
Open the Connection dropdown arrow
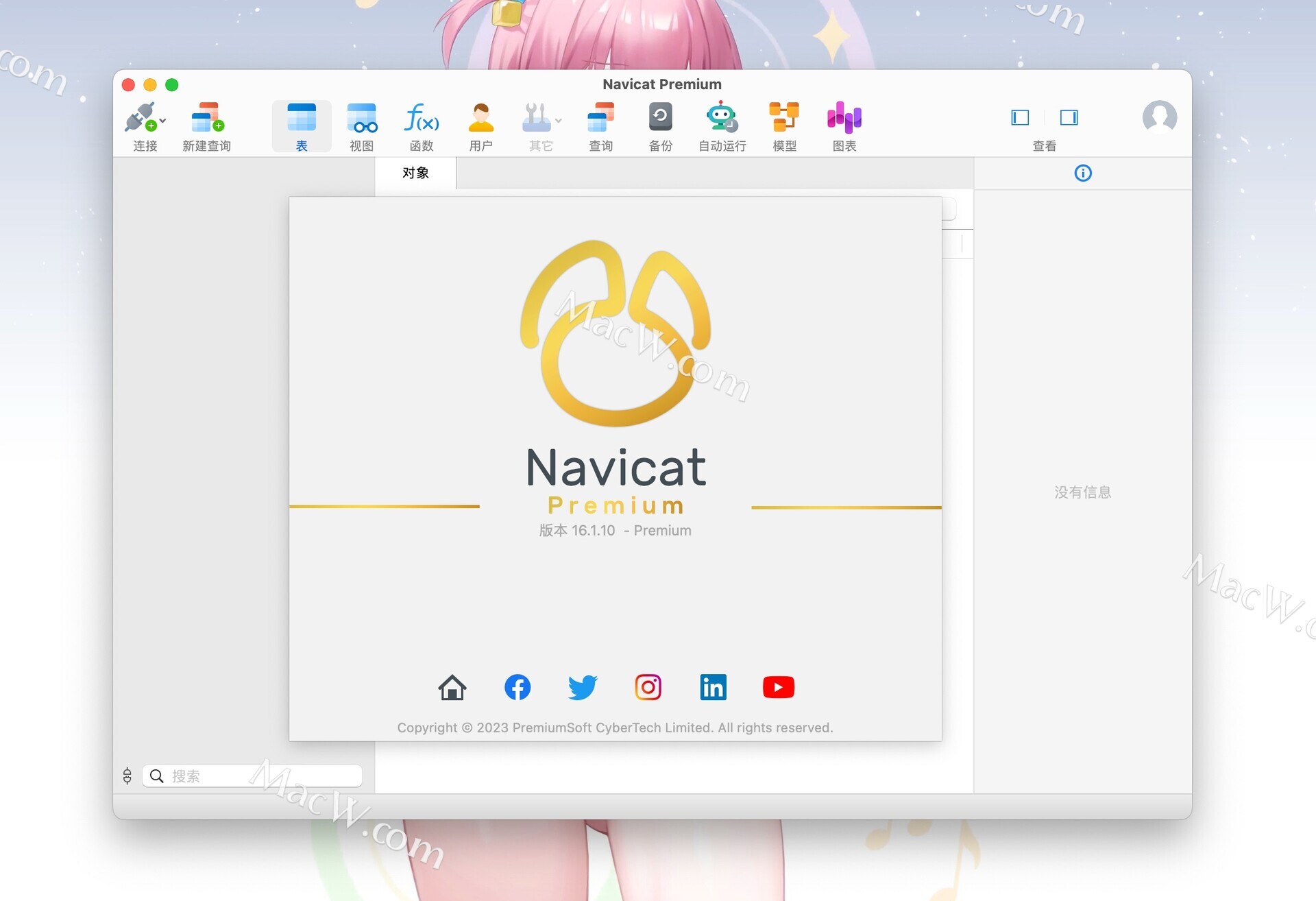click(x=163, y=121)
